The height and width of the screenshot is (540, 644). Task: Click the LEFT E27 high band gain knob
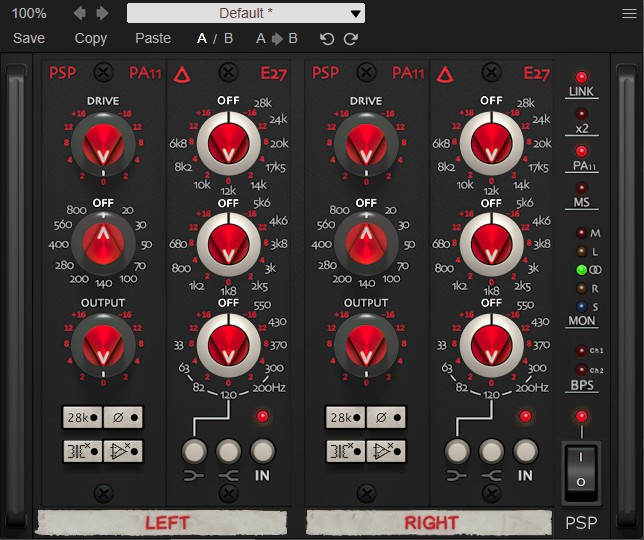228,144
